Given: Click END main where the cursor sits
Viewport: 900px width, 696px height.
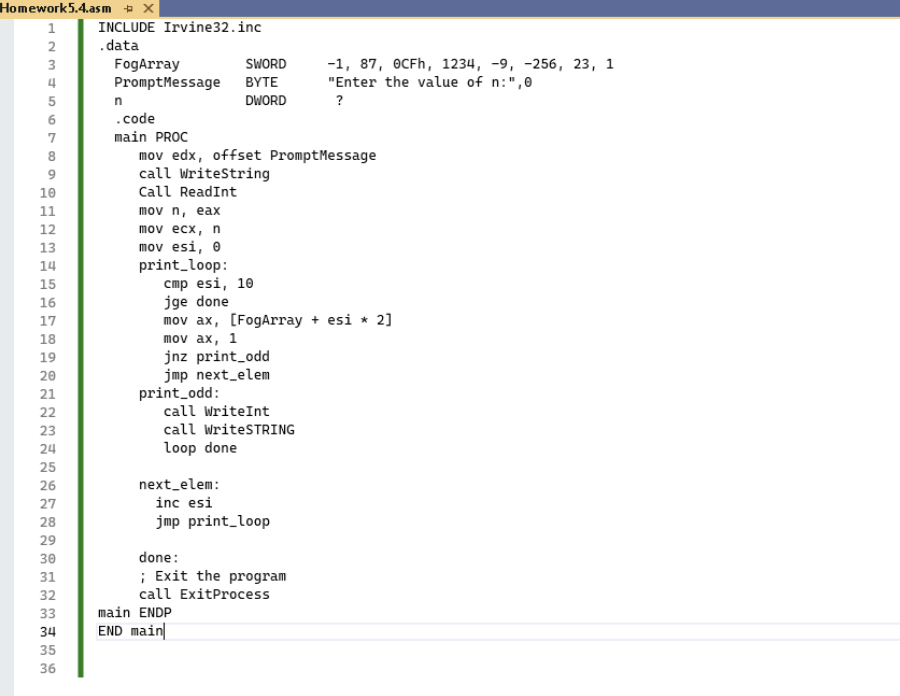Looking at the screenshot, I should (128, 630).
